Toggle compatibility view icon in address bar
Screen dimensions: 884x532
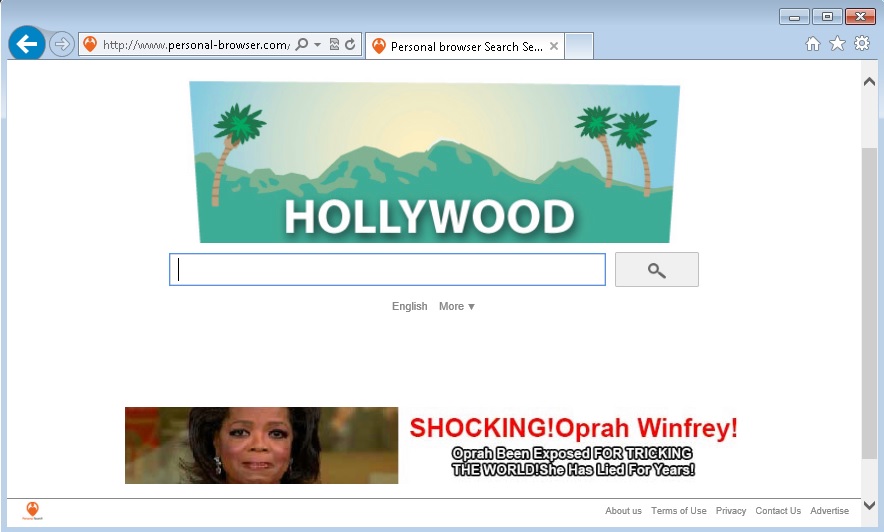point(334,44)
